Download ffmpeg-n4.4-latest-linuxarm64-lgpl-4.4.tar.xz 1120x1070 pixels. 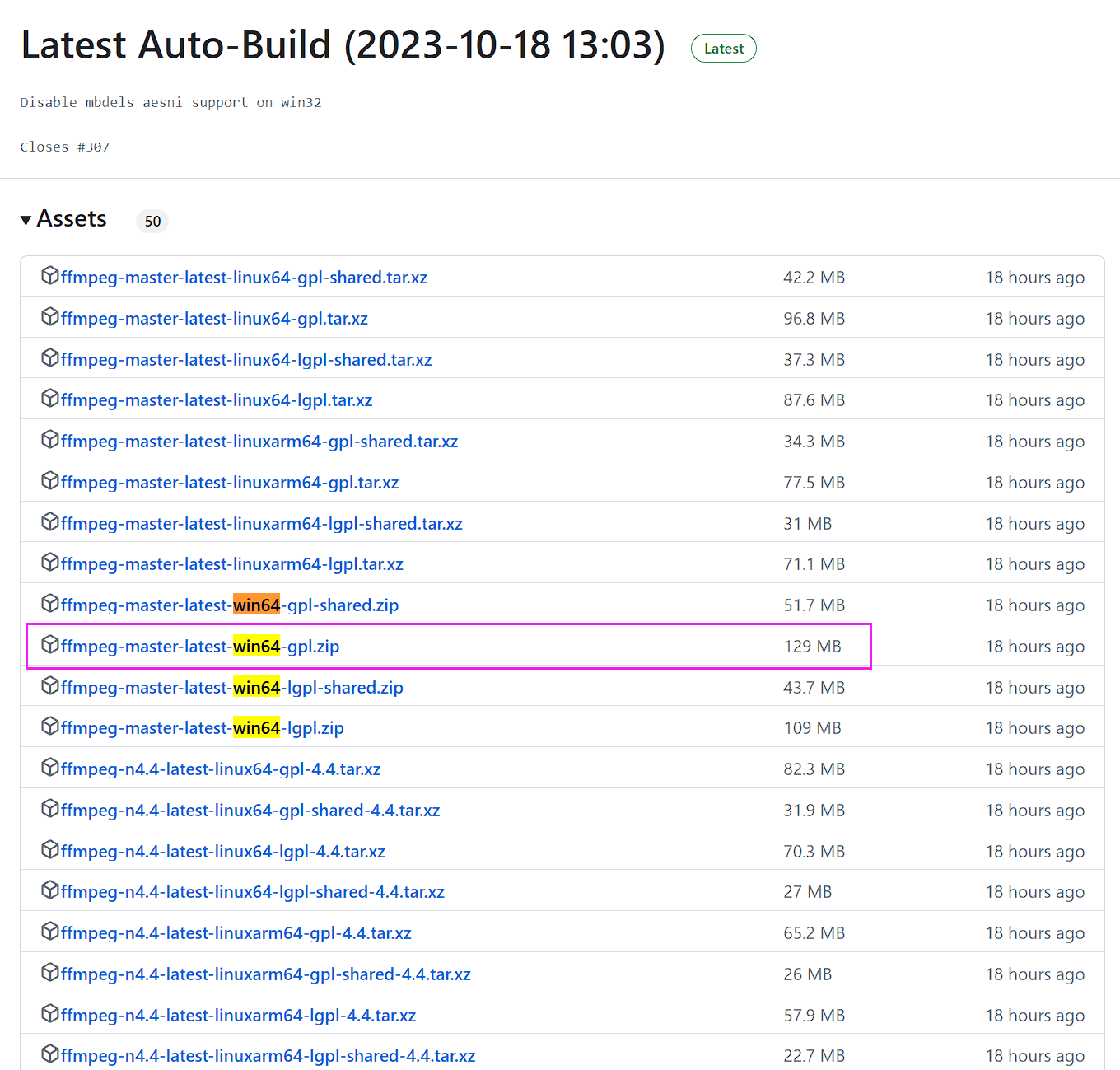239,1016
